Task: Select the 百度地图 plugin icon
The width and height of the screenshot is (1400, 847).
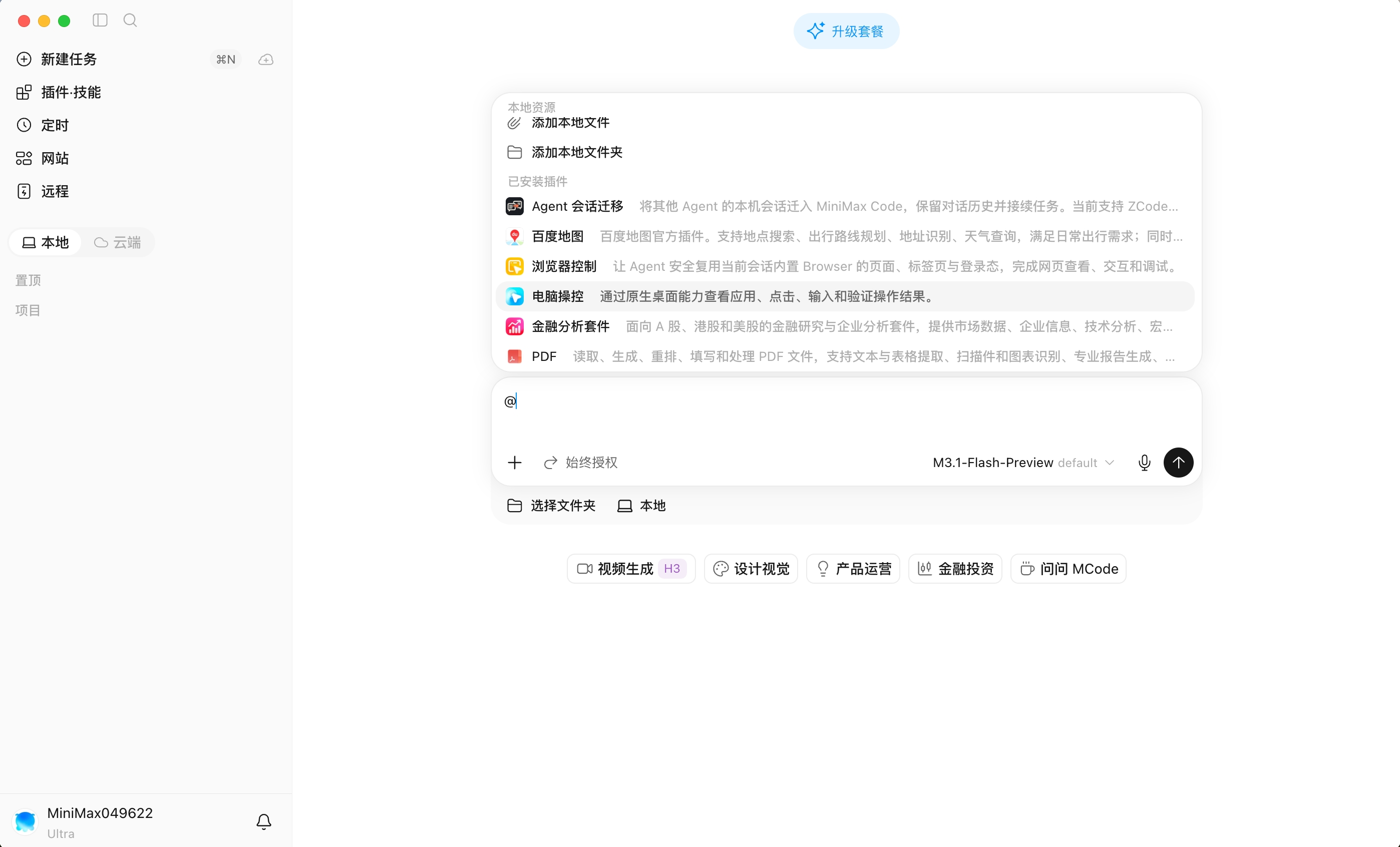Action: coord(514,236)
